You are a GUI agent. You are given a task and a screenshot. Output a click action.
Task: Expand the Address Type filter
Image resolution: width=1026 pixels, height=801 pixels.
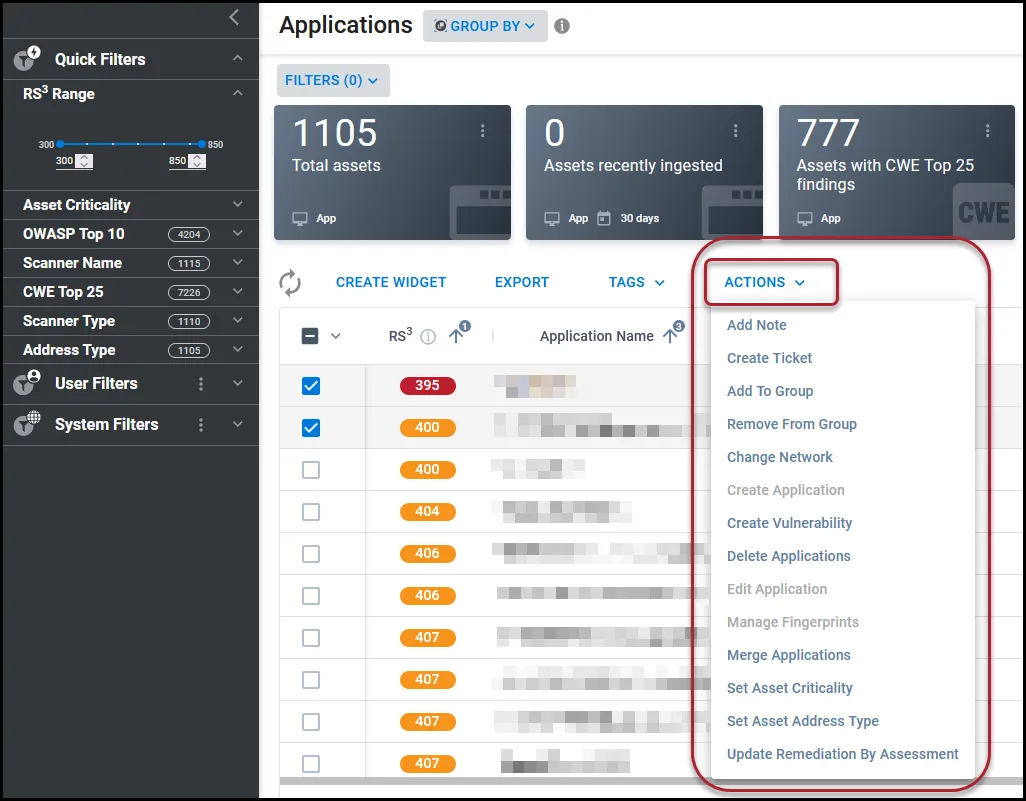coord(238,350)
